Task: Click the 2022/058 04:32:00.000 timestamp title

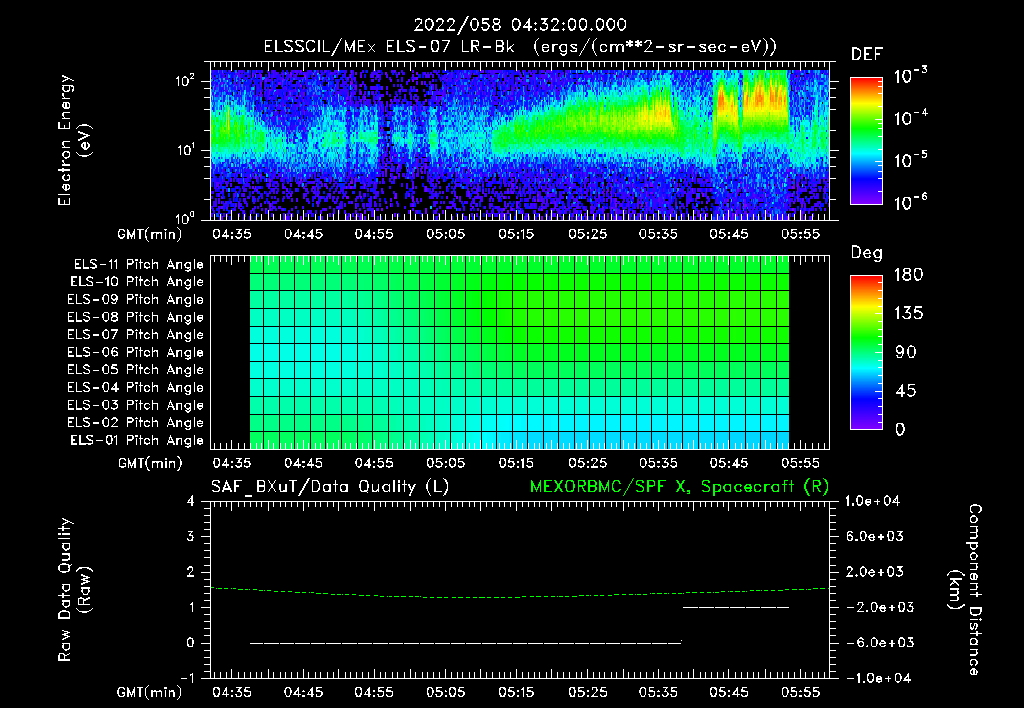Action: coord(519,25)
